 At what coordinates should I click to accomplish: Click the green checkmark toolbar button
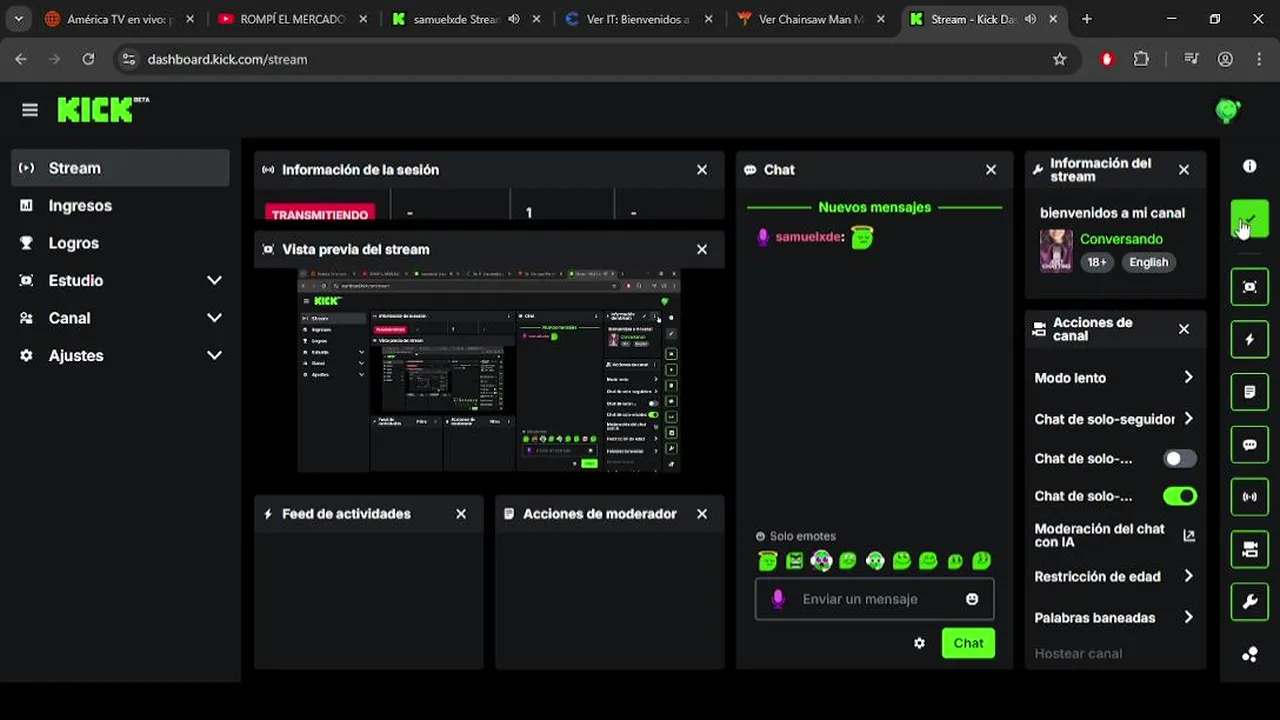click(1249, 219)
